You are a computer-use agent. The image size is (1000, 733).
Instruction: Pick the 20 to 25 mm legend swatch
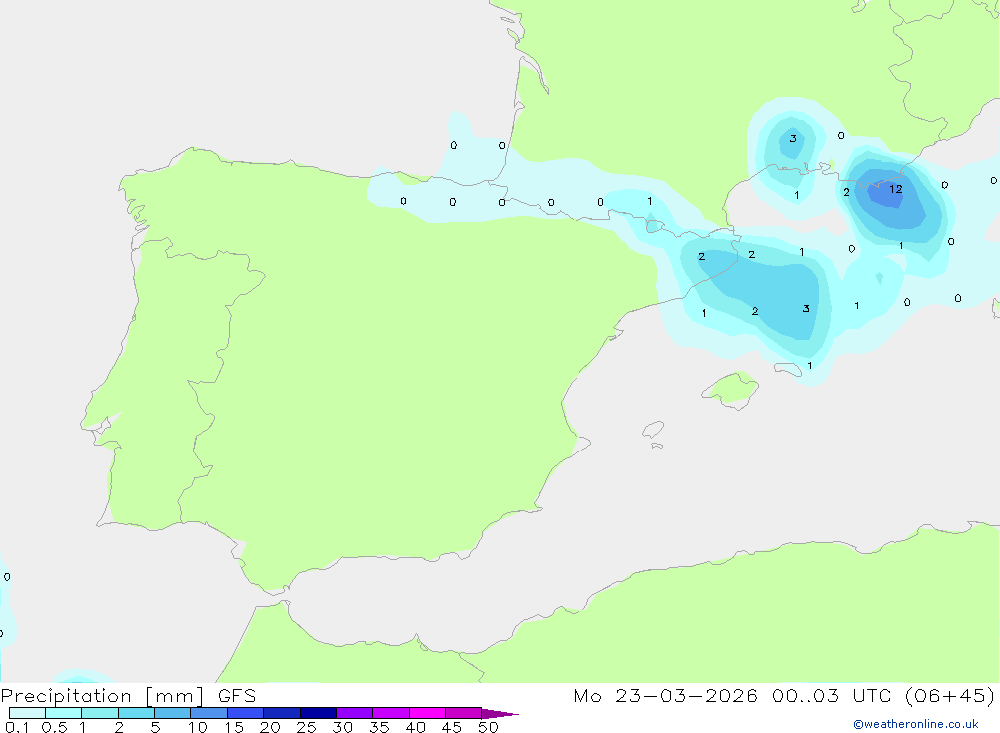[x=281, y=713]
